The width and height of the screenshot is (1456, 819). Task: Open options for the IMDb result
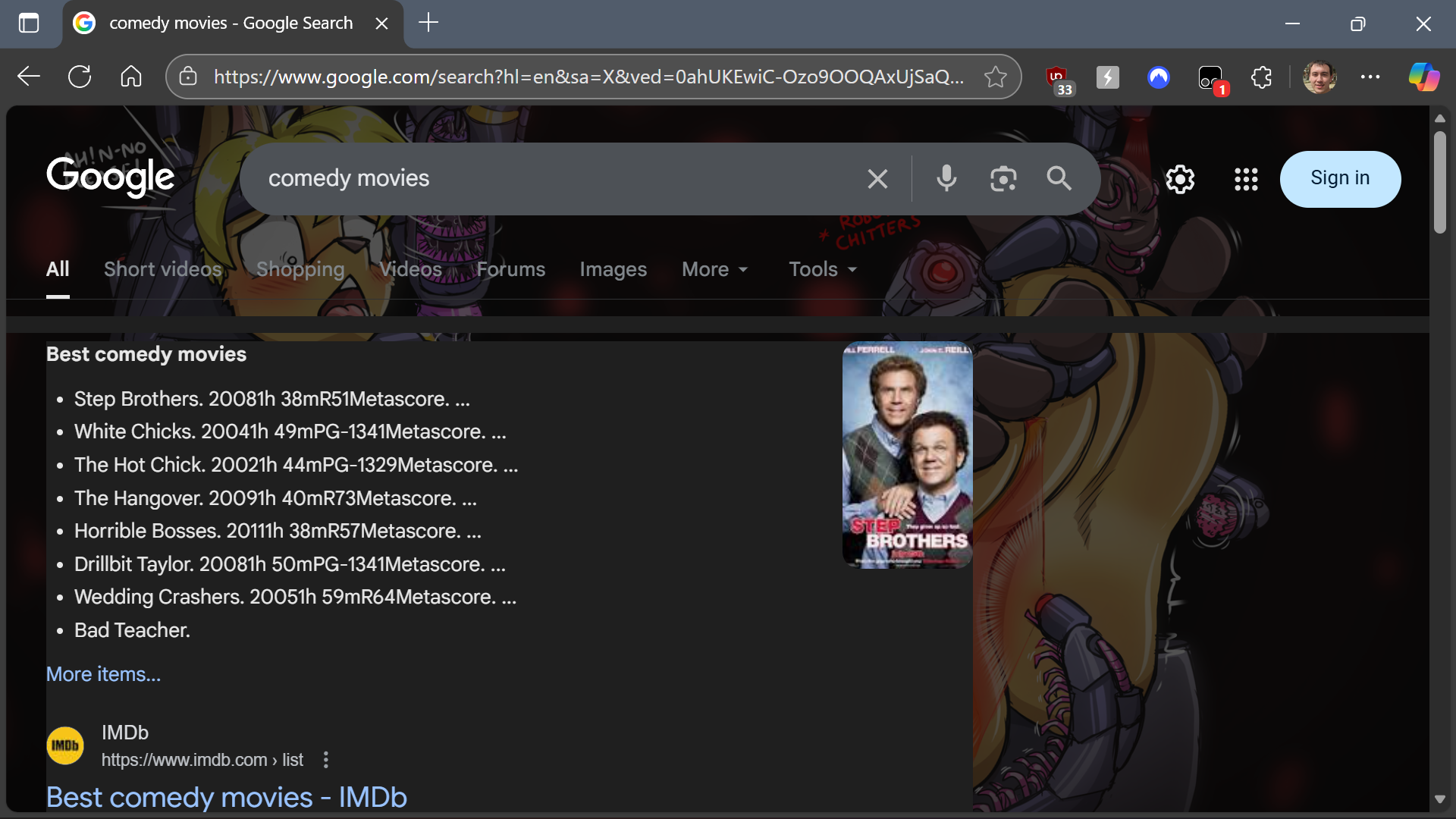(326, 760)
